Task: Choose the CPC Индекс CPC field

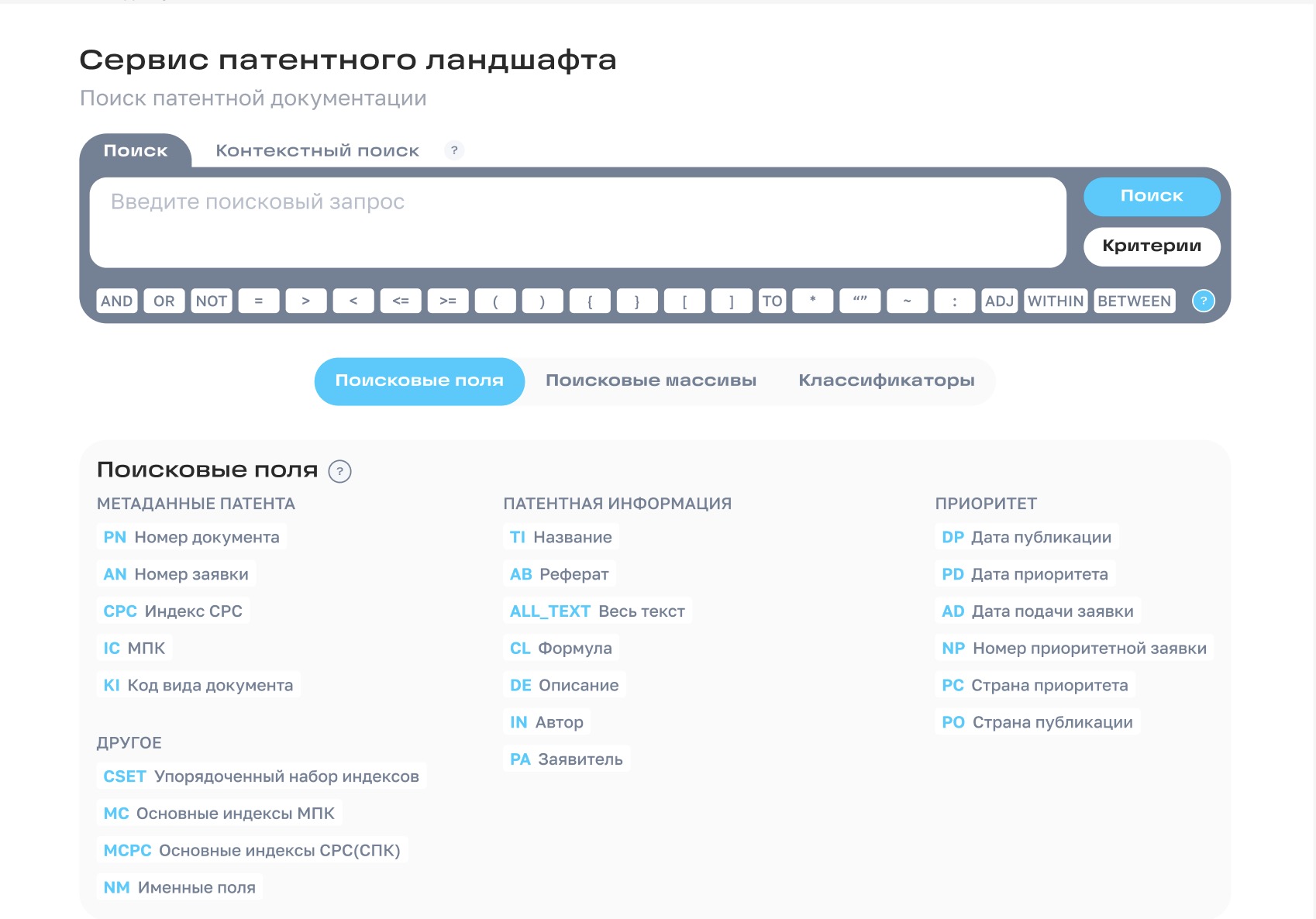Action: point(173,611)
